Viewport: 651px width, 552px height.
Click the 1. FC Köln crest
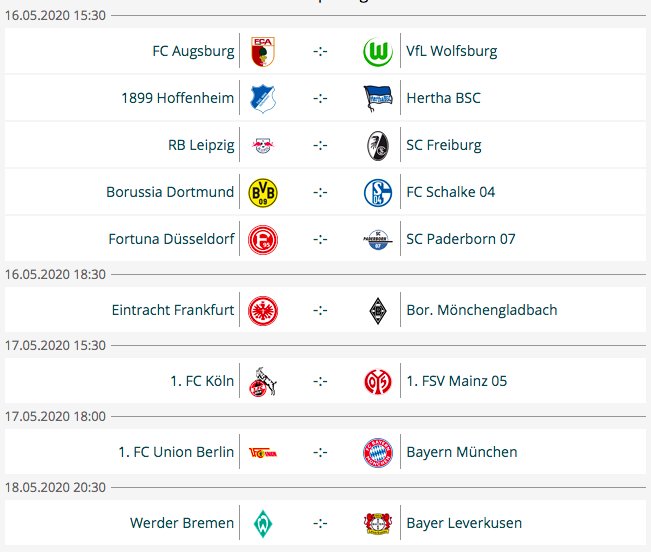[x=262, y=381]
